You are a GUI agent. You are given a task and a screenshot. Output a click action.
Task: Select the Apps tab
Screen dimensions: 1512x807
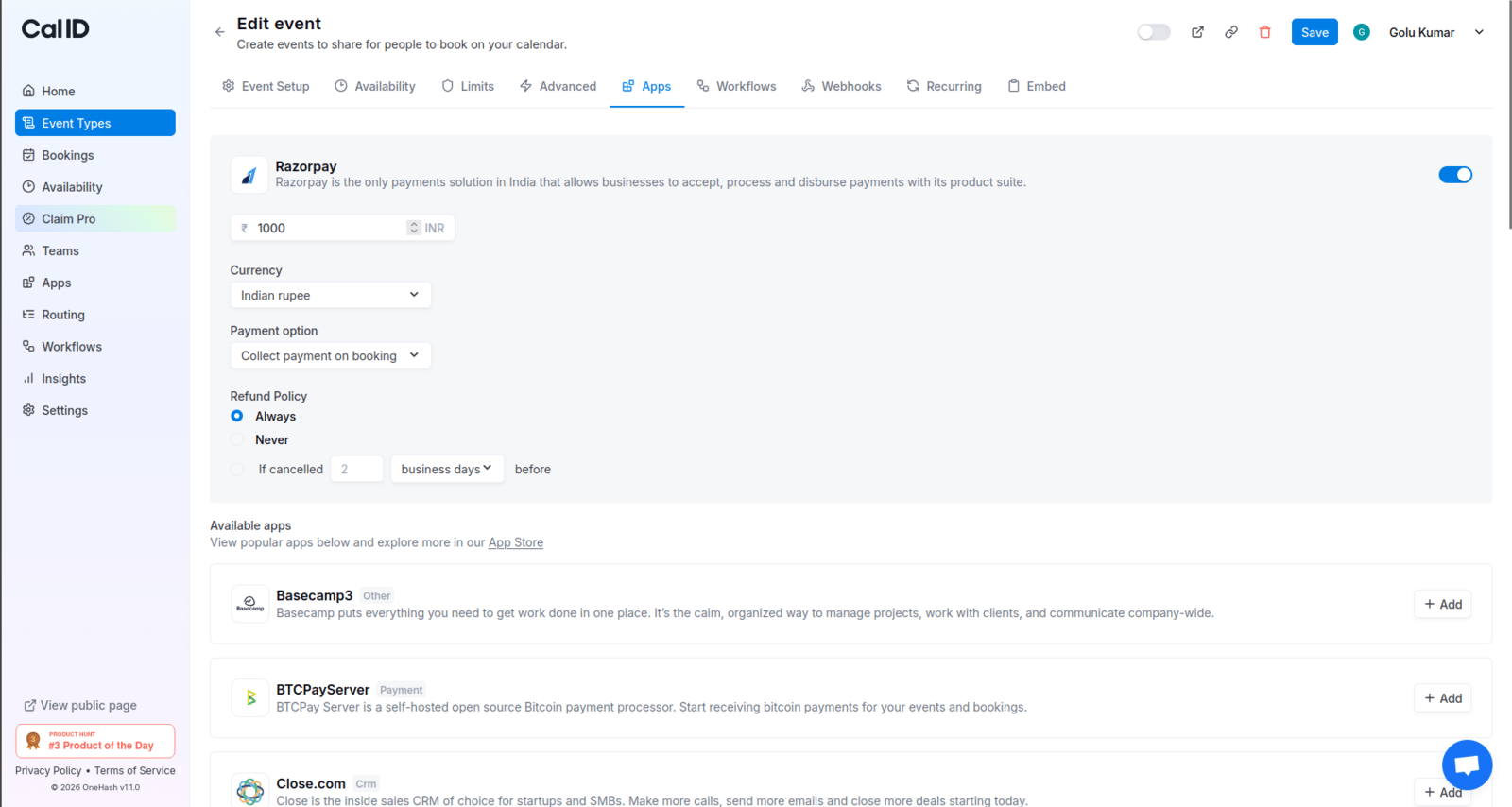pos(646,86)
